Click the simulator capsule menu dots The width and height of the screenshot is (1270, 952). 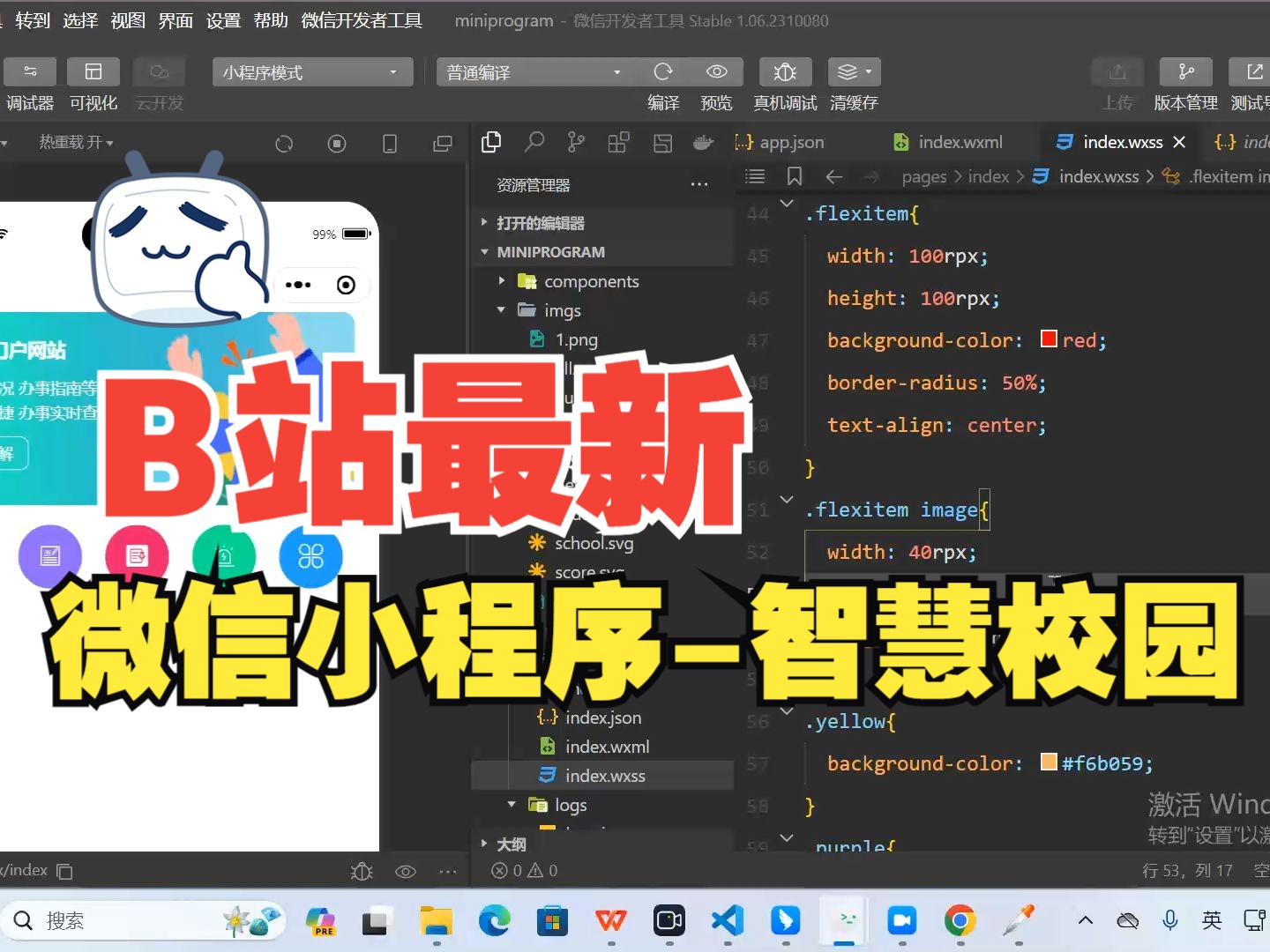(298, 285)
